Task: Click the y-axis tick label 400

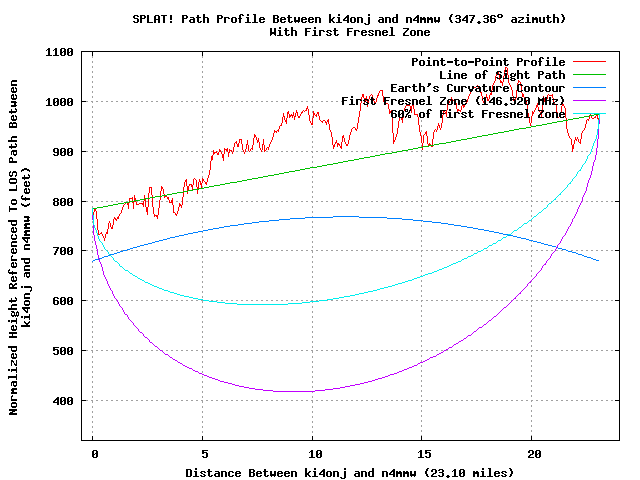Action: coord(63,401)
